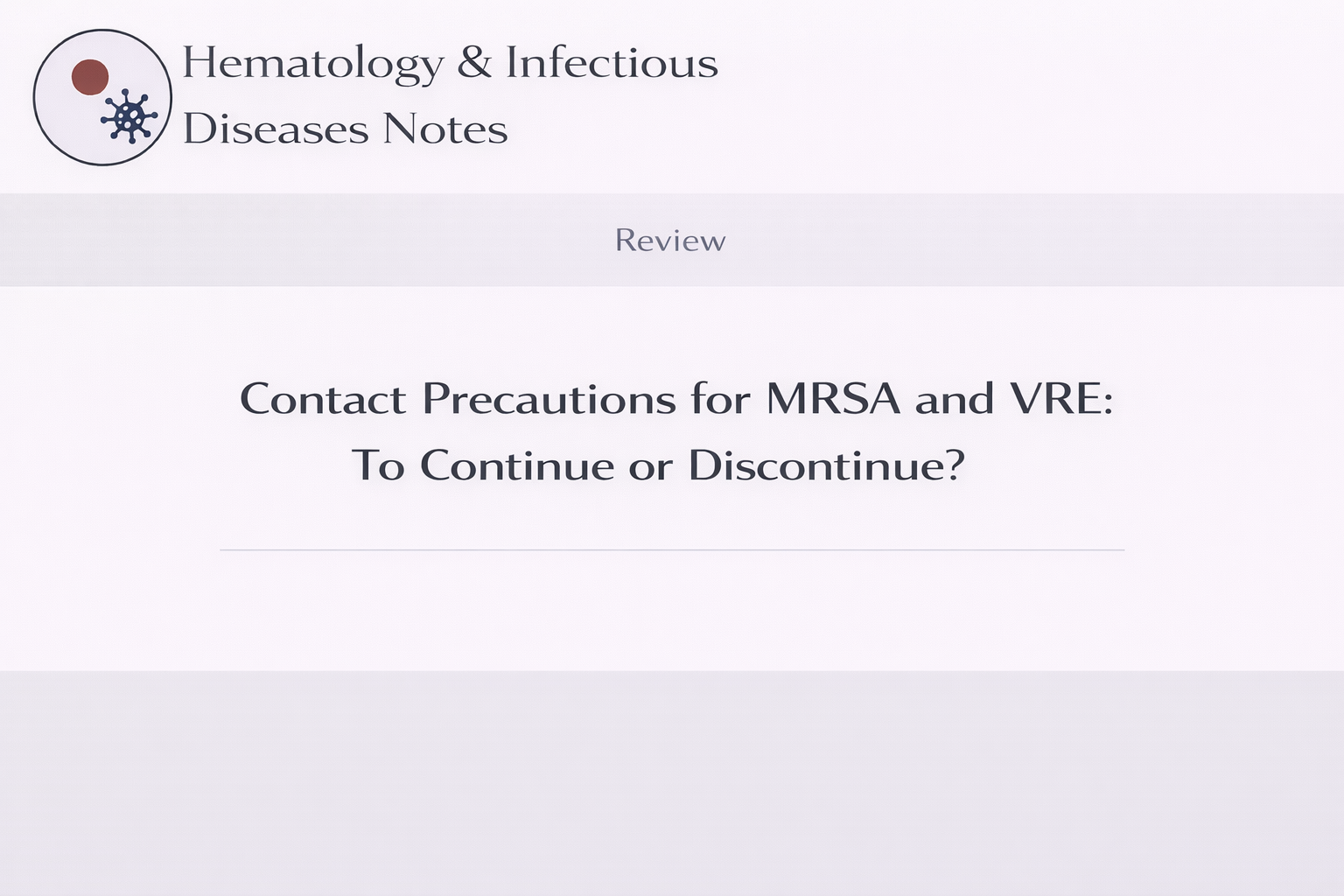Click the word "and" in the article title
The image size is (1344, 896).
(955, 399)
